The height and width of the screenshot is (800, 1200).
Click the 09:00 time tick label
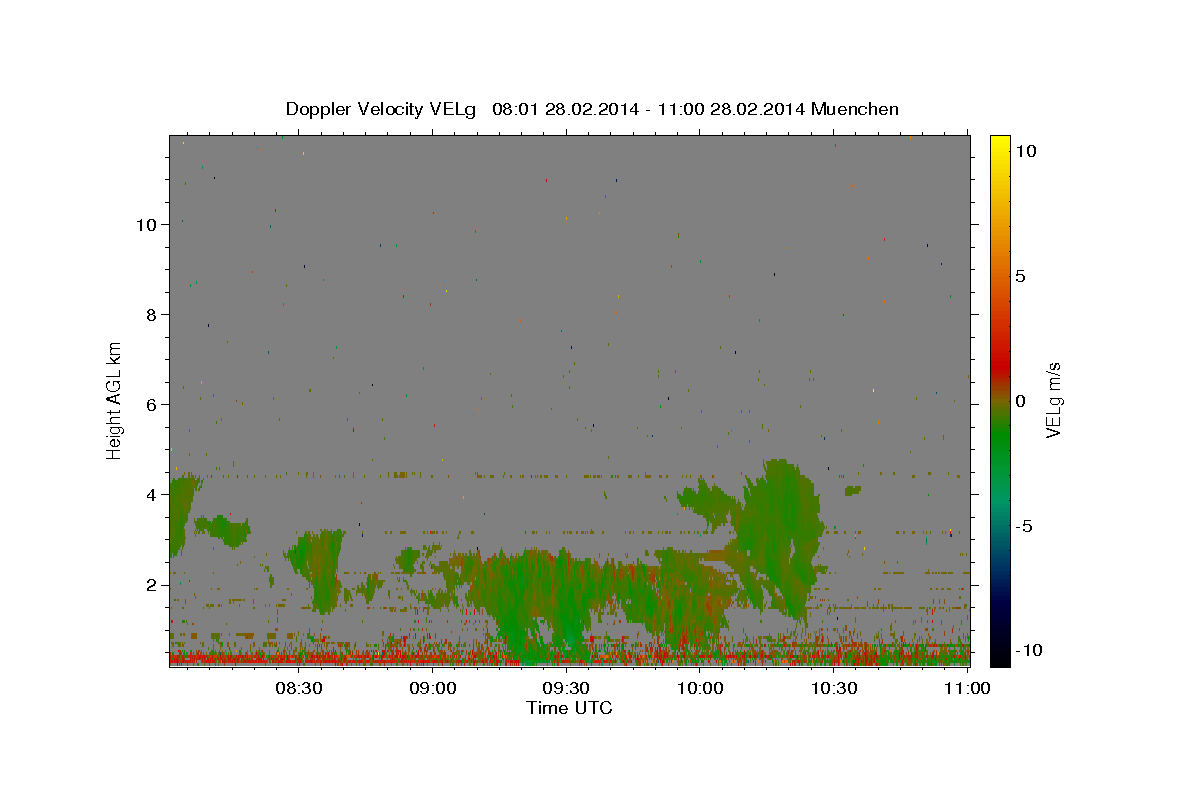433,688
